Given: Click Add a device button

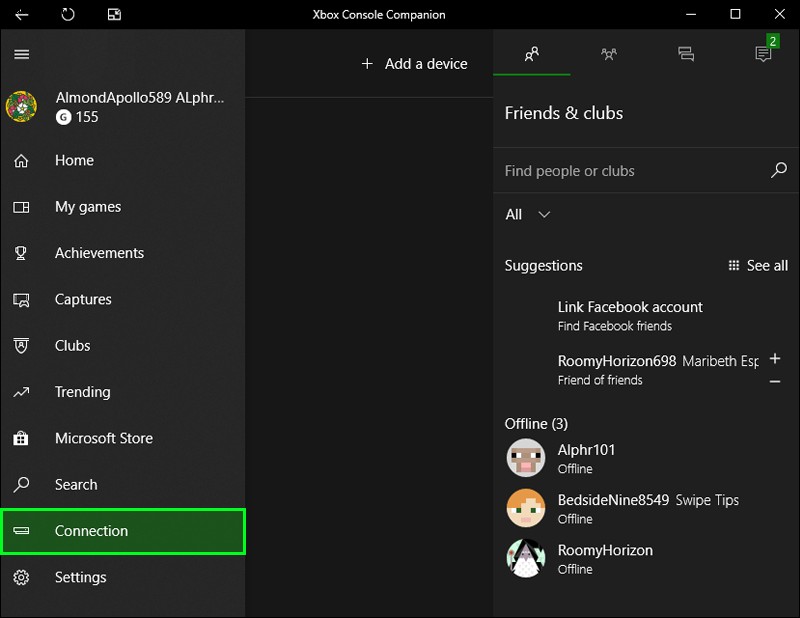Looking at the screenshot, I should (x=414, y=64).
